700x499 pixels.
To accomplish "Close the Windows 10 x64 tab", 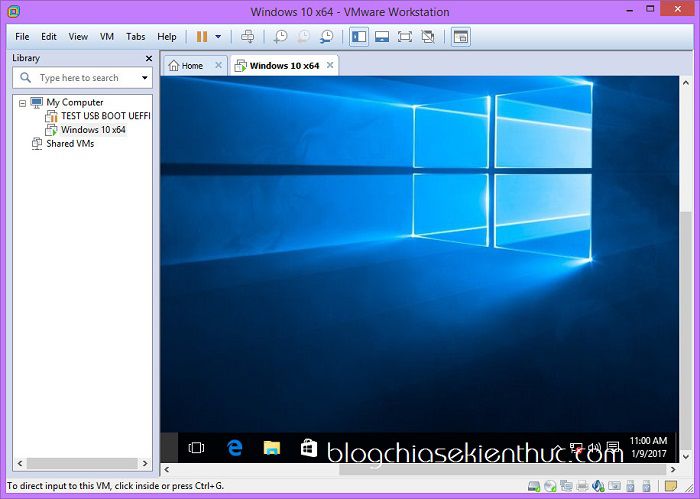I will pos(330,65).
